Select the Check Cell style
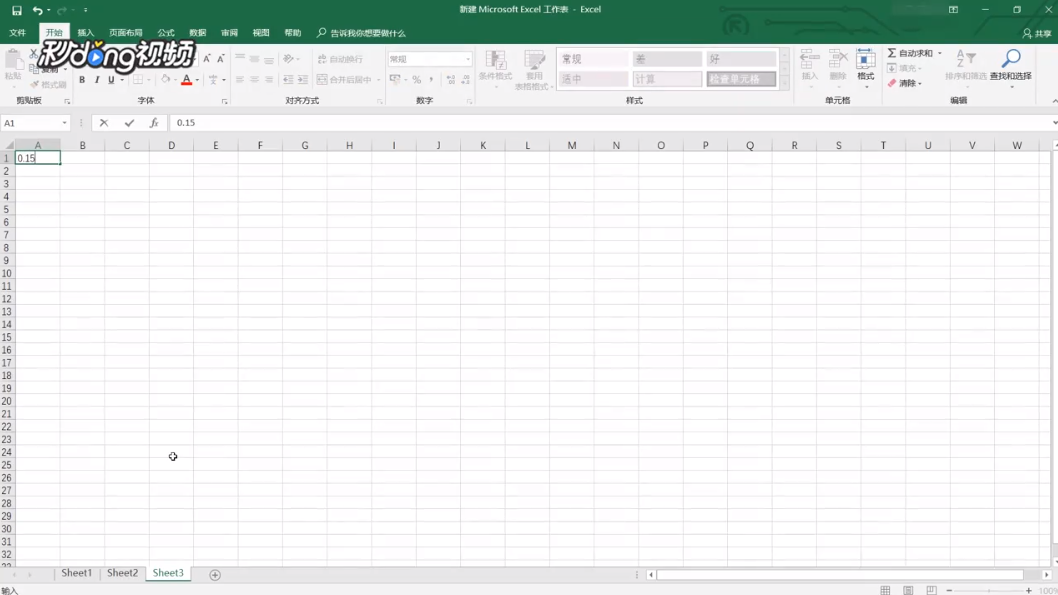Image resolution: width=1058 pixels, height=595 pixels. 741,79
